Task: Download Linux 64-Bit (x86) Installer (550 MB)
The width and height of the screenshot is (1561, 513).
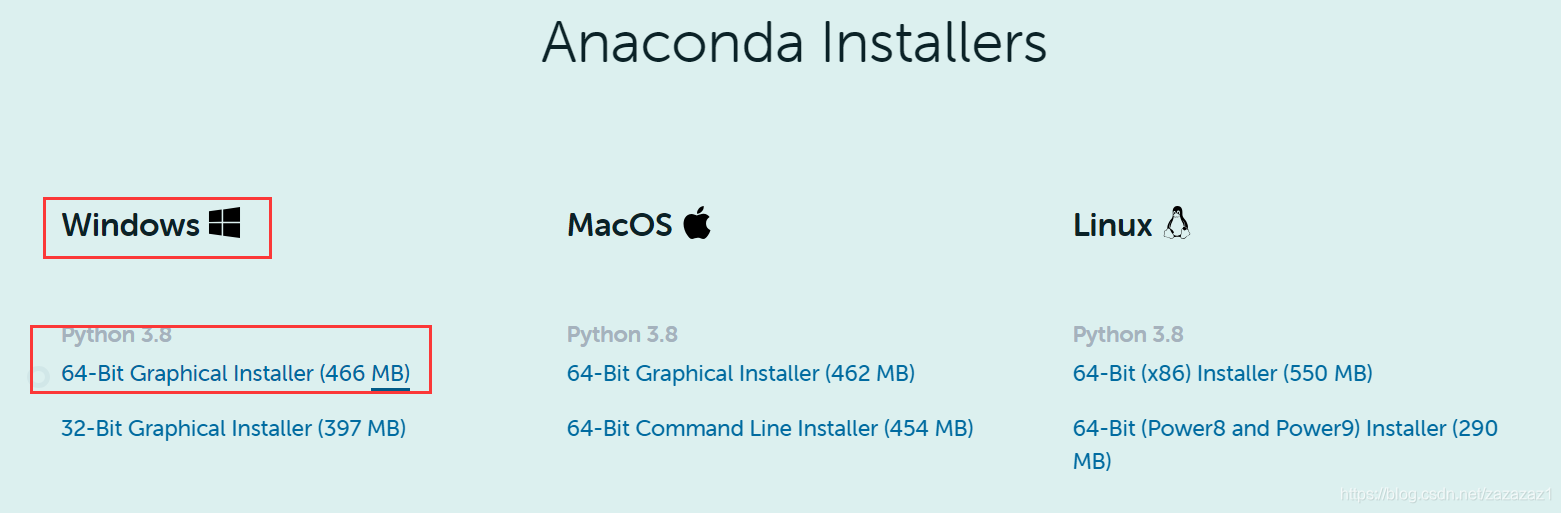Action: click(x=1223, y=374)
